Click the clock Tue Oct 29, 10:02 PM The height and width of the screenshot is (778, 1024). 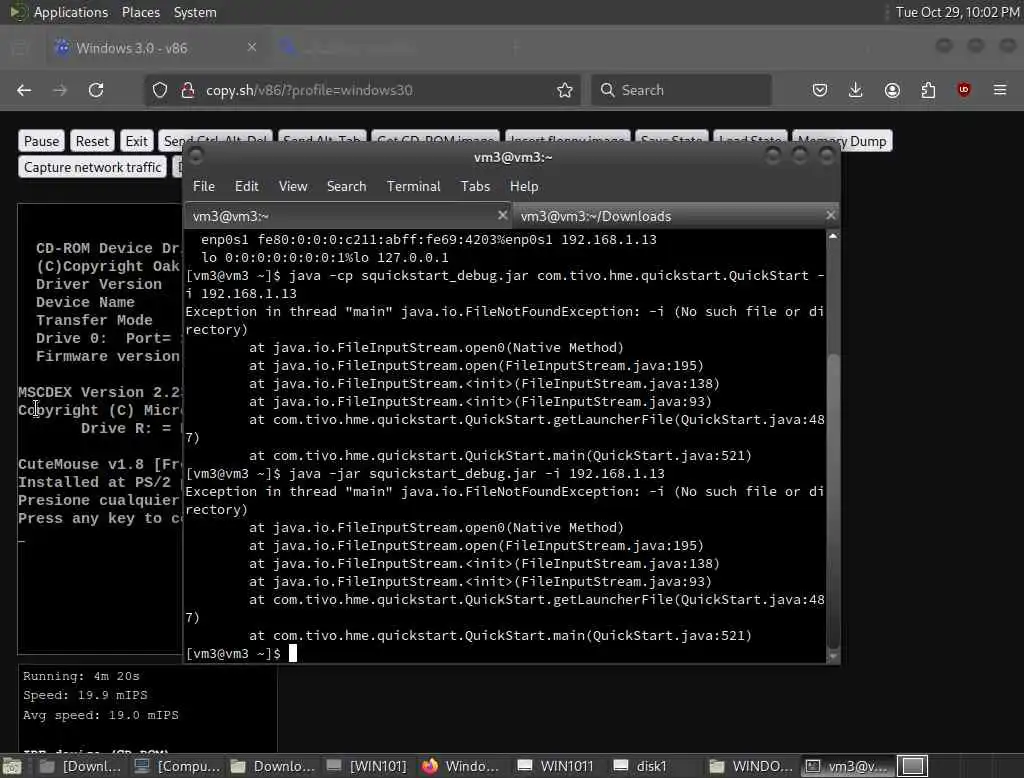[957, 12]
